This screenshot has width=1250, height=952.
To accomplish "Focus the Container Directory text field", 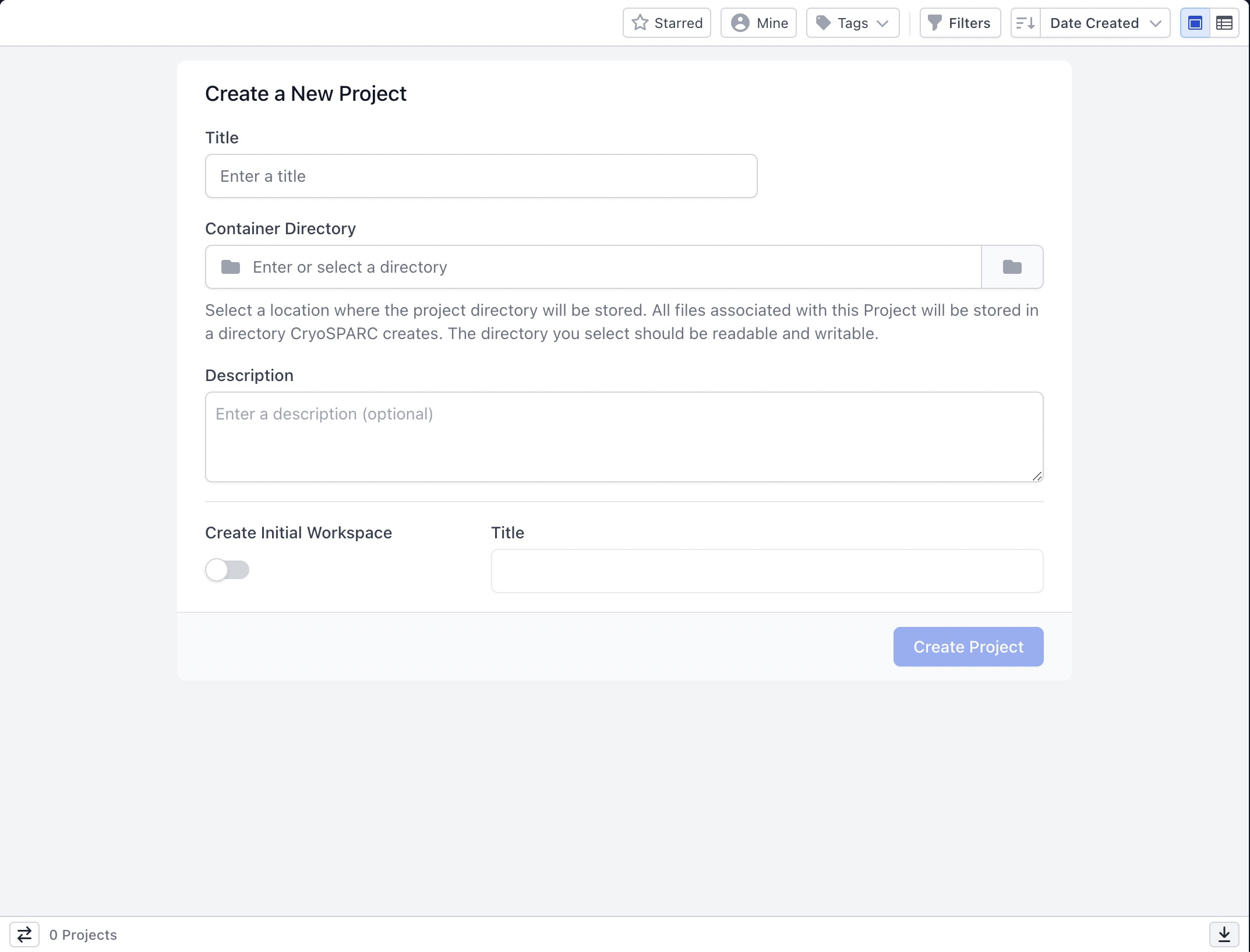I will [x=612, y=267].
